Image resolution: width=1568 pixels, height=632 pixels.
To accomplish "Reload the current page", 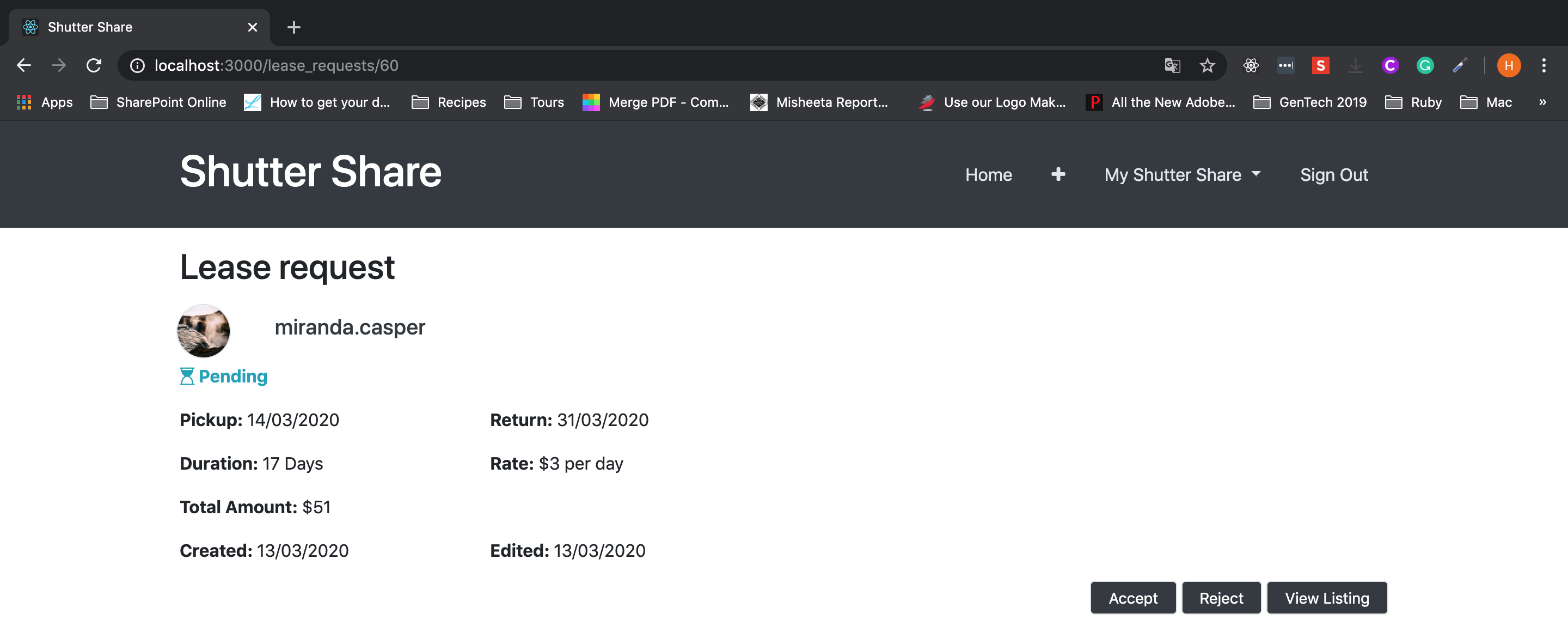I will [94, 66].
